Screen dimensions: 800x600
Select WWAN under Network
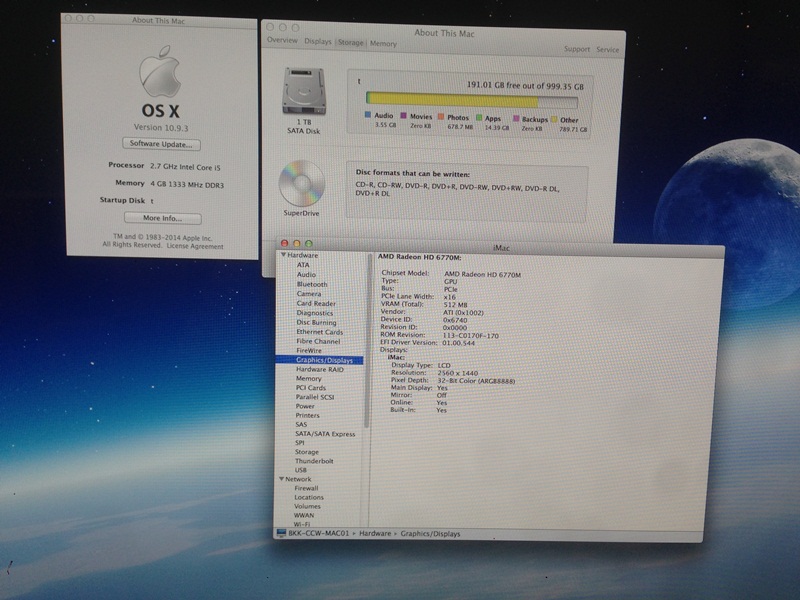304,515
